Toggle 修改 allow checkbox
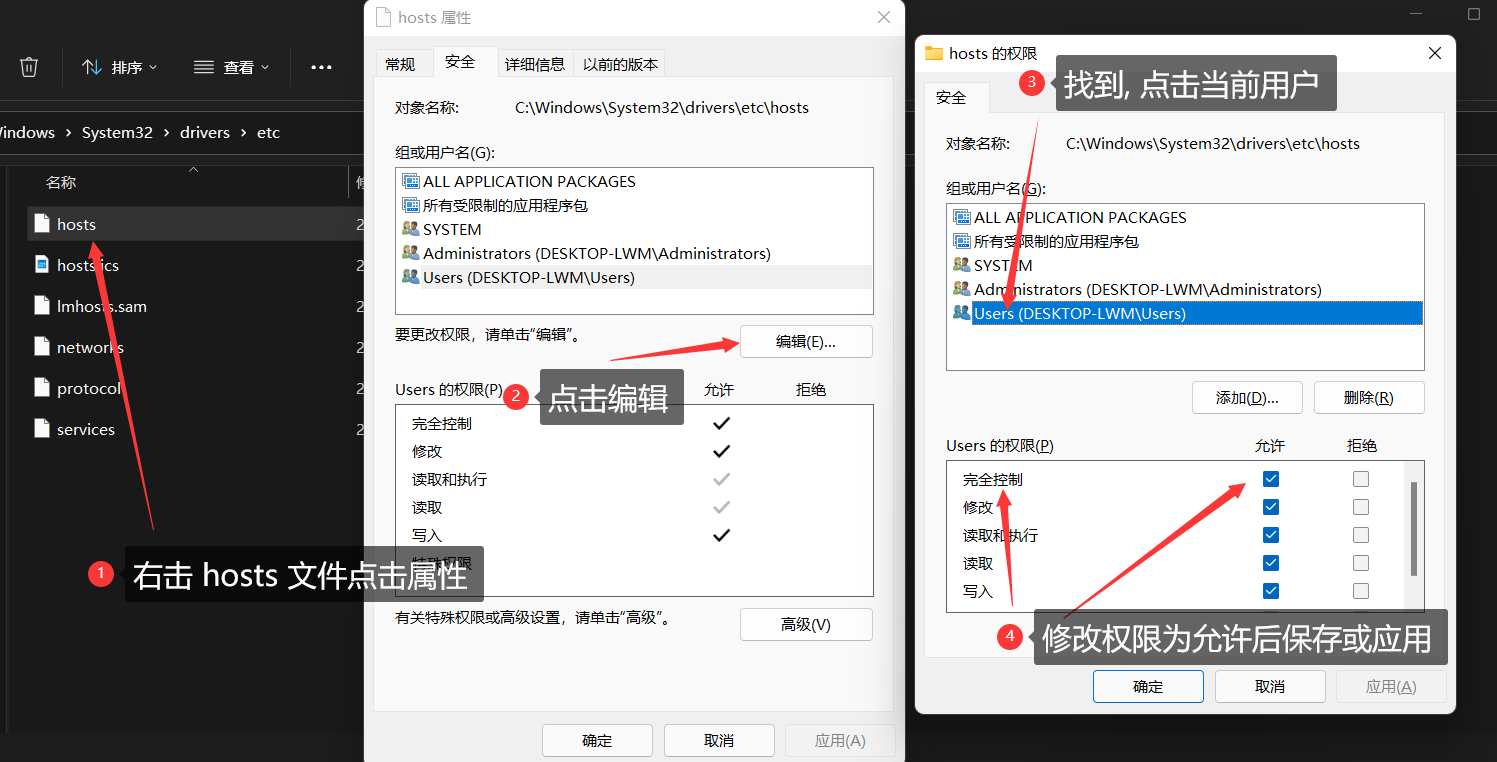Viewport: 1497px width, 762px height. [x=1270, y=507]
